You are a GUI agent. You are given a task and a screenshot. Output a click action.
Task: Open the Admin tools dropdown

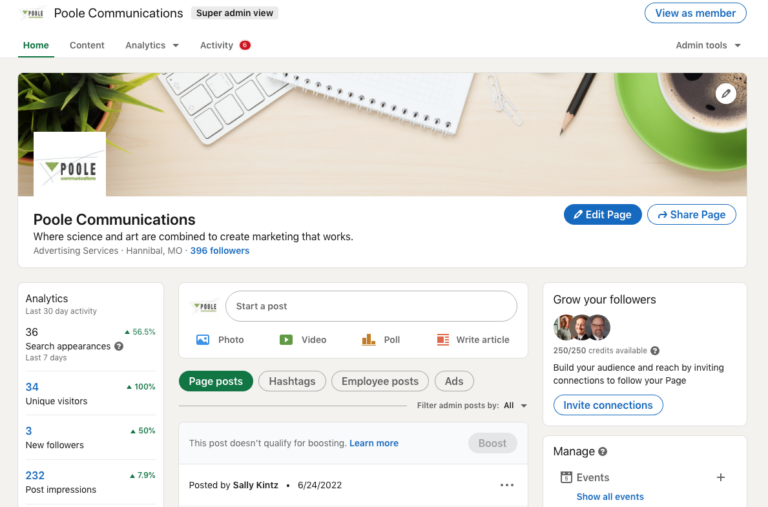[x=708, y=45]
